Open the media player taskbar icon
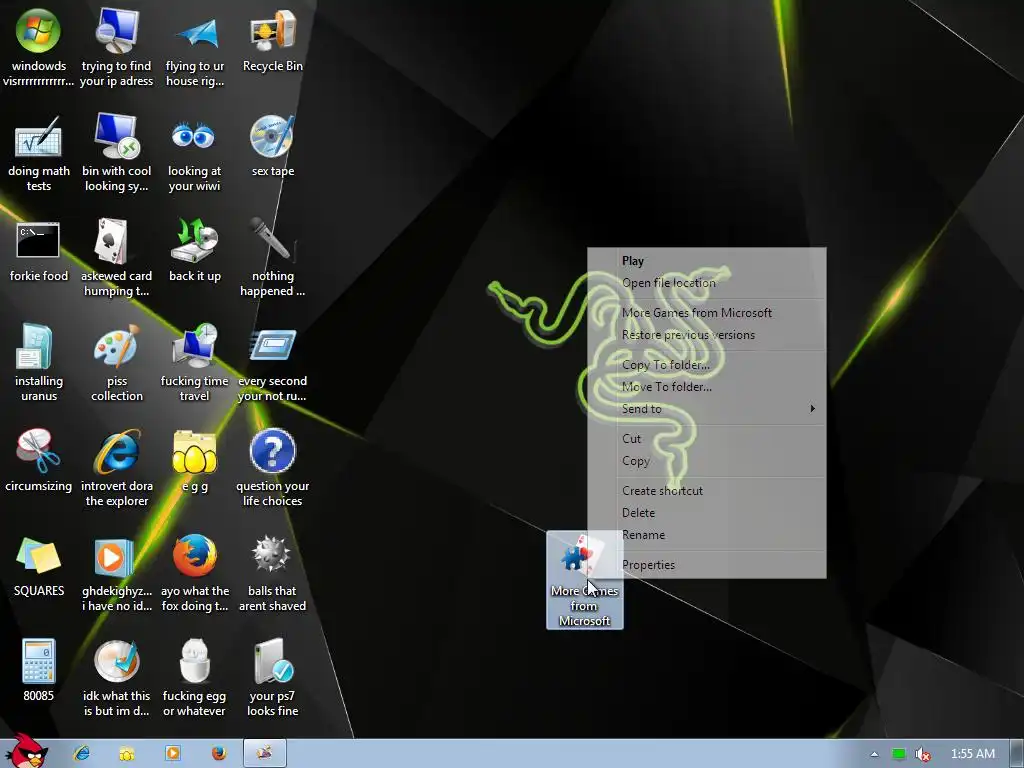 coord(173,753)
